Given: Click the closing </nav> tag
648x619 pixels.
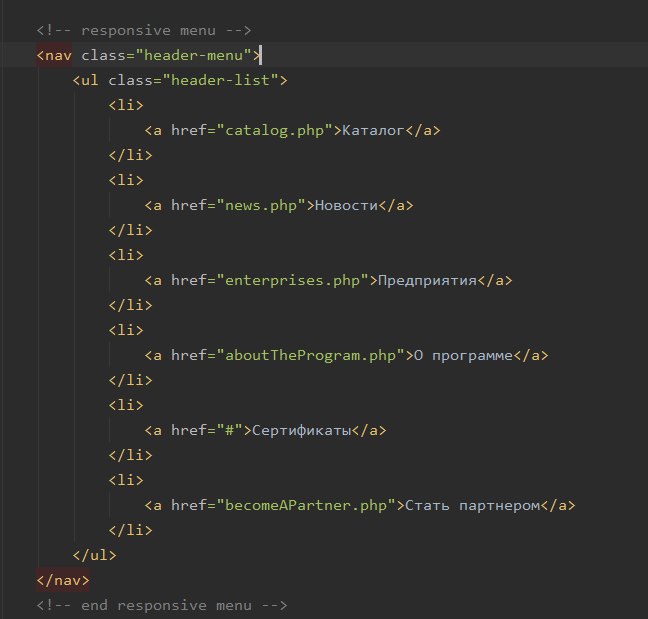Looking at the screenshot, I should pyautogui.click(x=63, y=580).
